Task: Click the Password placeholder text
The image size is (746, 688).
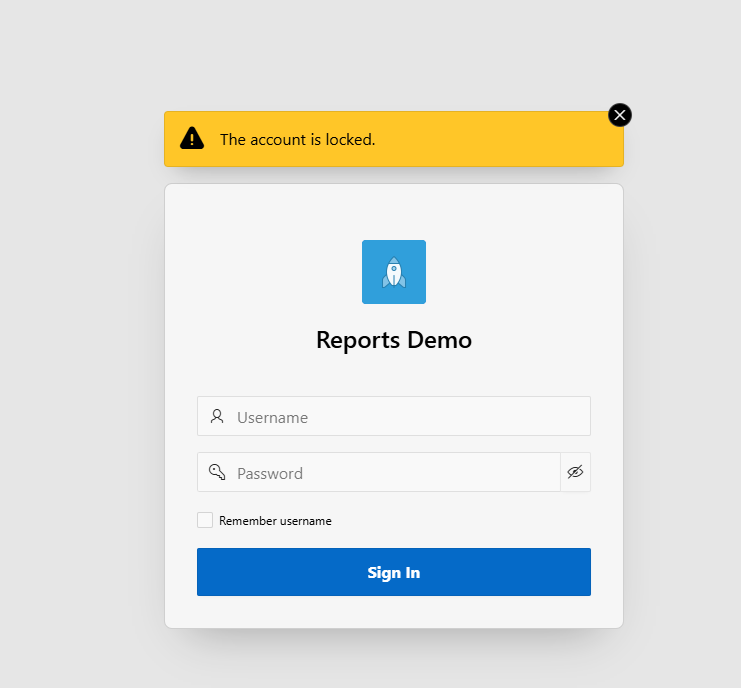Action: coord(270,473)
